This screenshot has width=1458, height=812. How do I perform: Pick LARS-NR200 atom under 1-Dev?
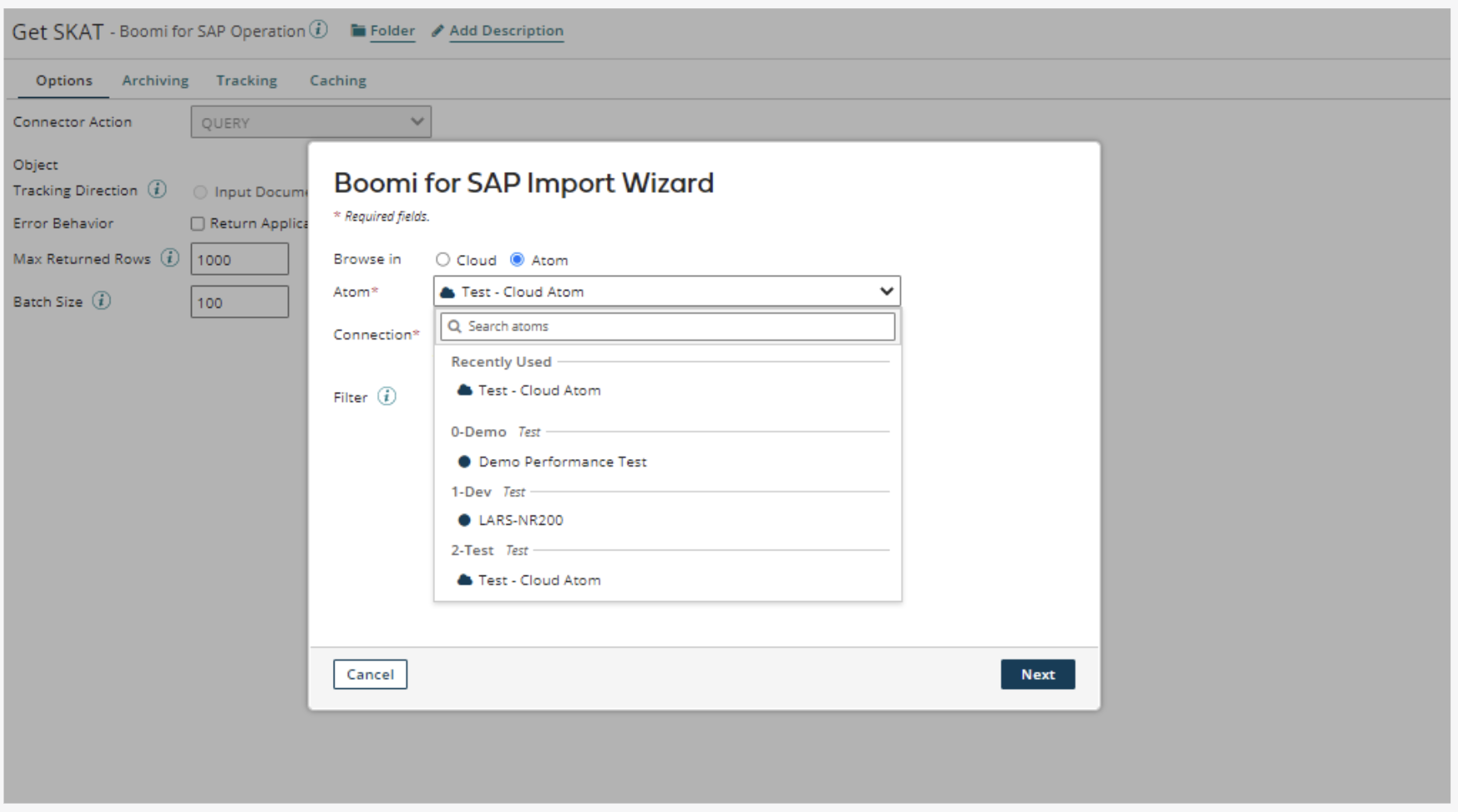[x=521, y=521]
